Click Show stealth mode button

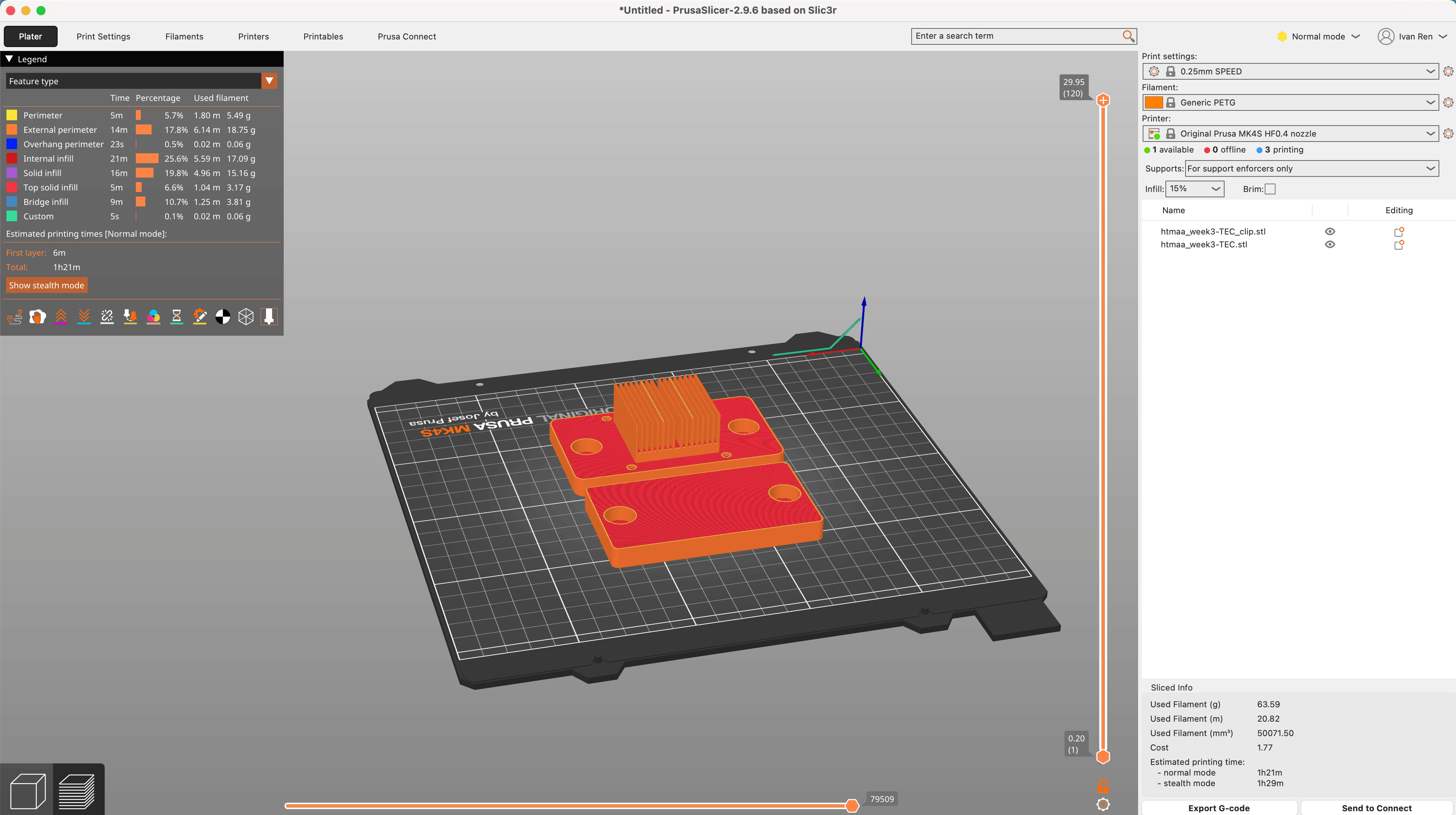(46, 285)
